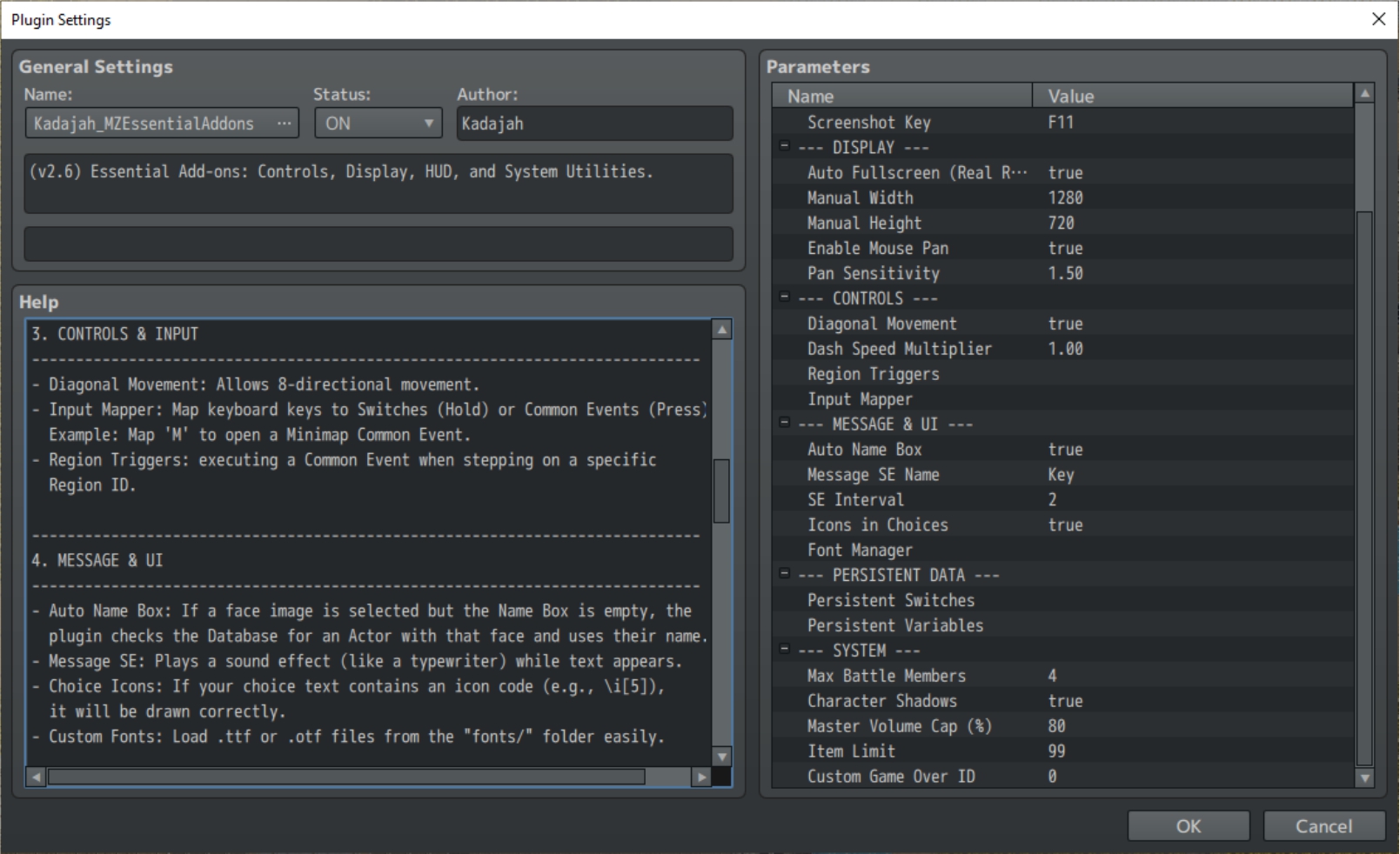Click the Key message SE value
Viewport: 1400px width, 854px height.
point(1061,475)
